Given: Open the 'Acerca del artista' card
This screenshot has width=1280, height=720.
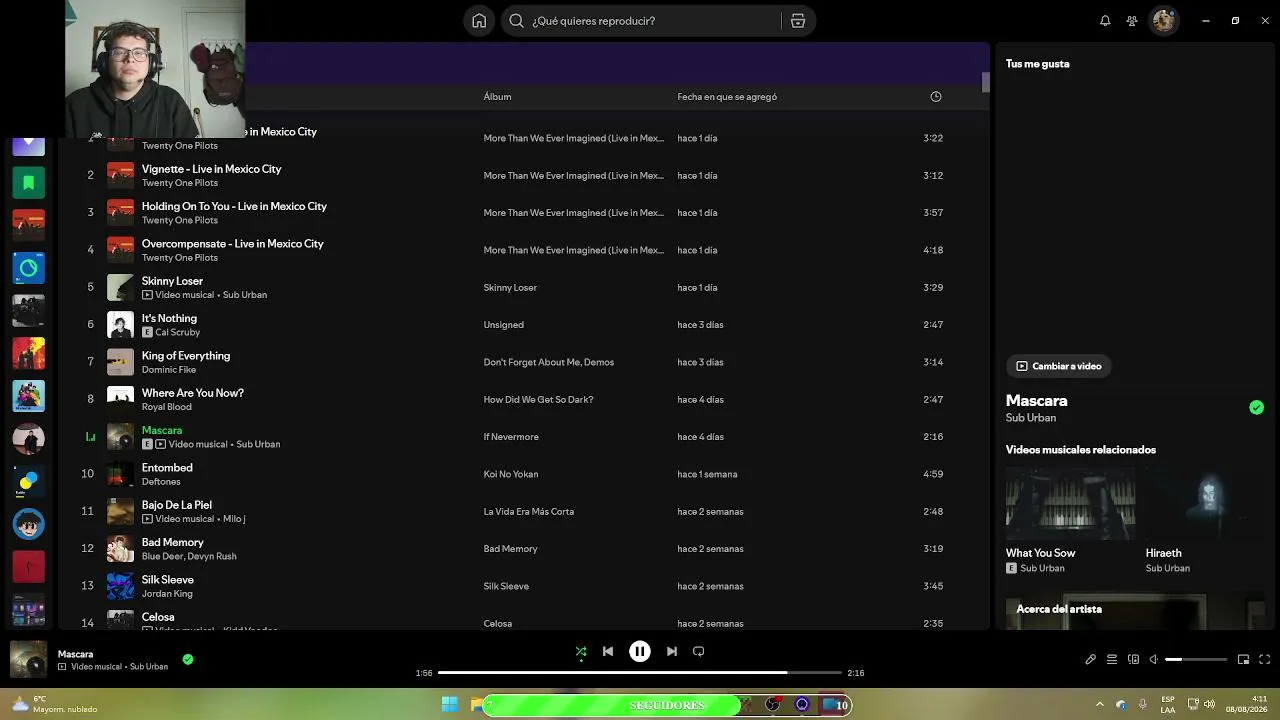Looking at the screenshot, I should 1135,612.
